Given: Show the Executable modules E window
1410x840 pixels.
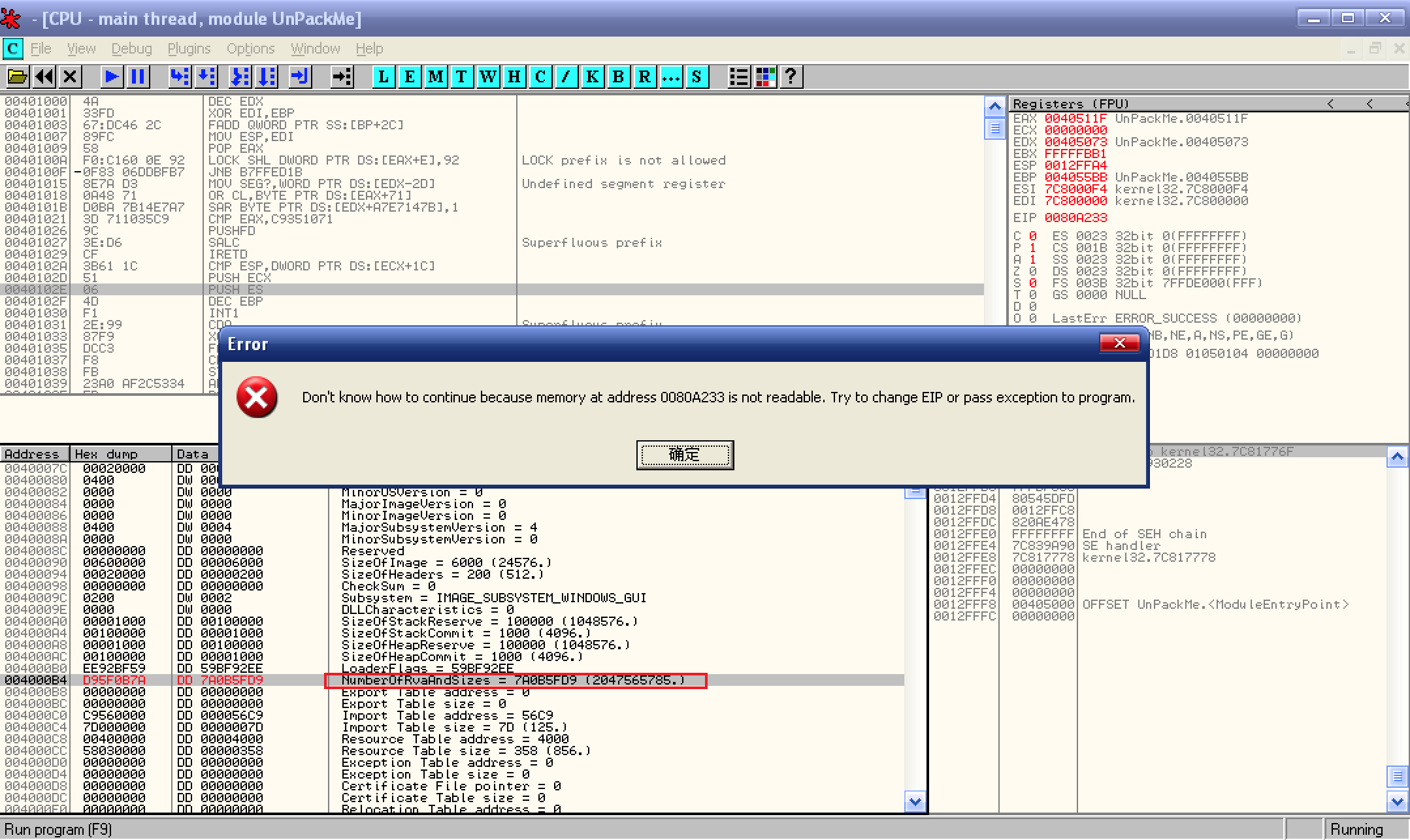Looking at the screenshot, I should click(x=410, y=77).
